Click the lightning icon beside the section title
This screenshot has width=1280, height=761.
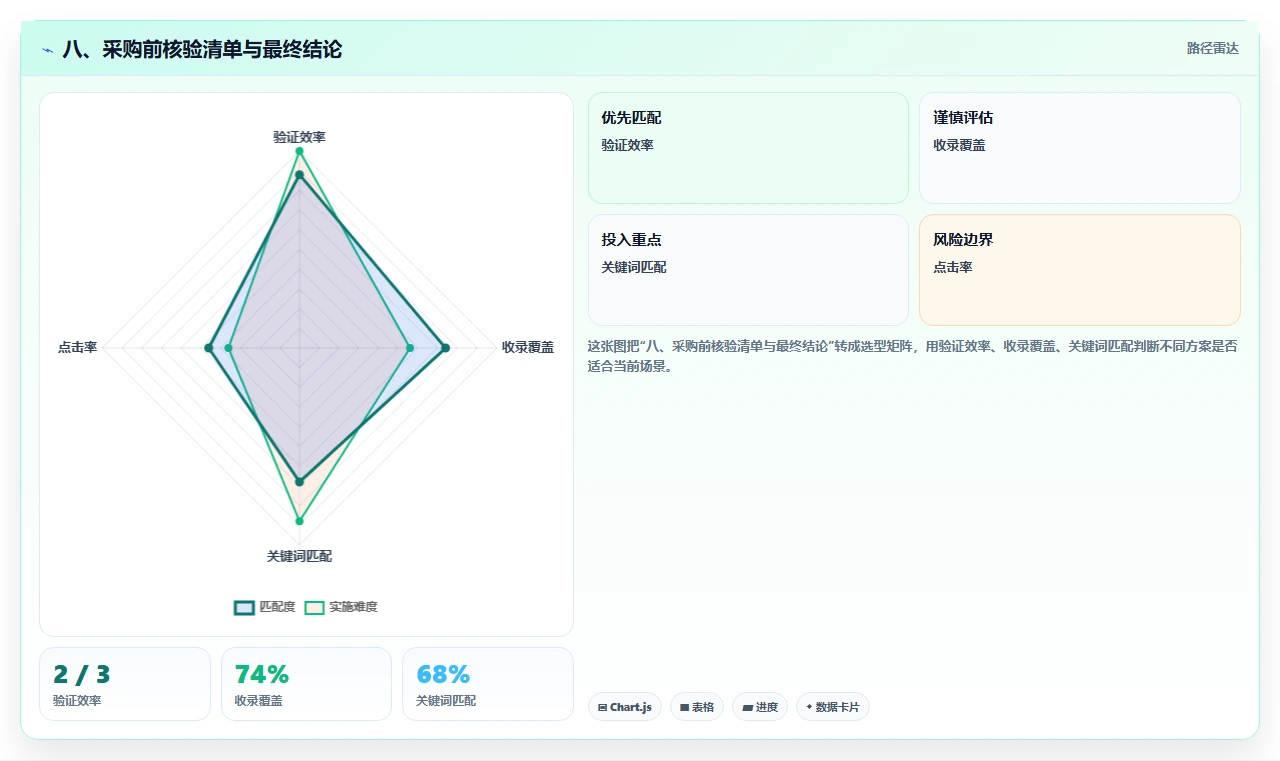[x=48, y=49]
